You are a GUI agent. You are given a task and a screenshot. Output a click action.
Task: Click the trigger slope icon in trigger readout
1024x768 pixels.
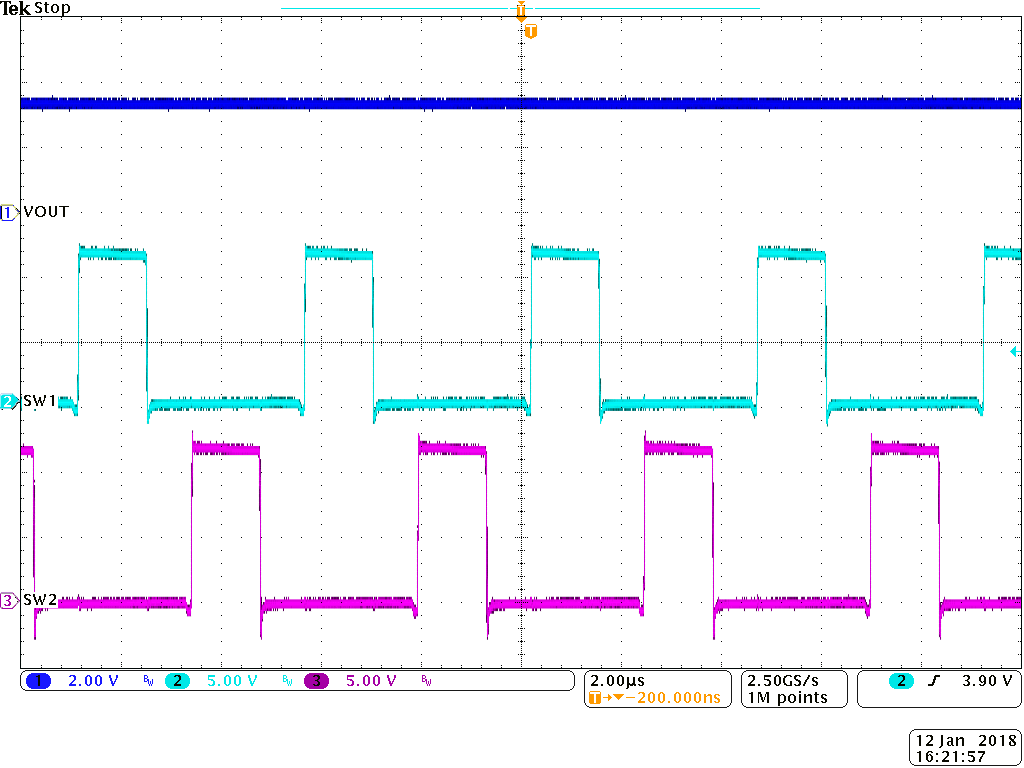tap(933, 681)
